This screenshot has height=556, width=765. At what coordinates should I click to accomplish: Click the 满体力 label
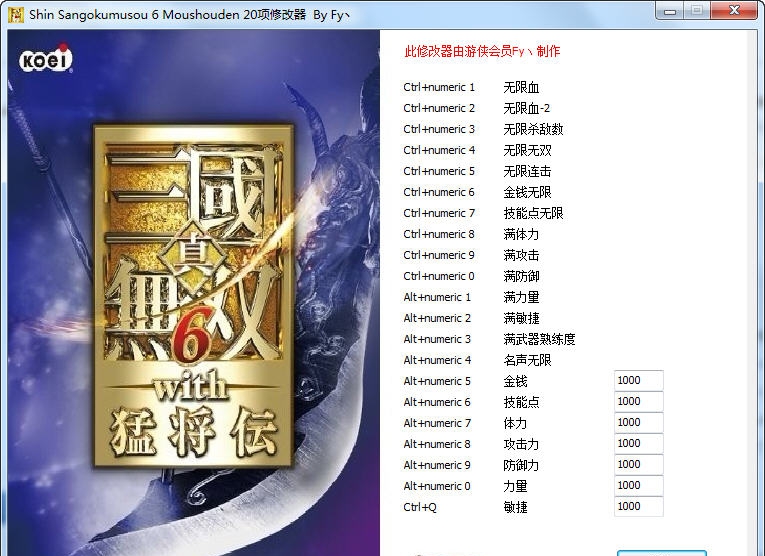click(521, 235)
